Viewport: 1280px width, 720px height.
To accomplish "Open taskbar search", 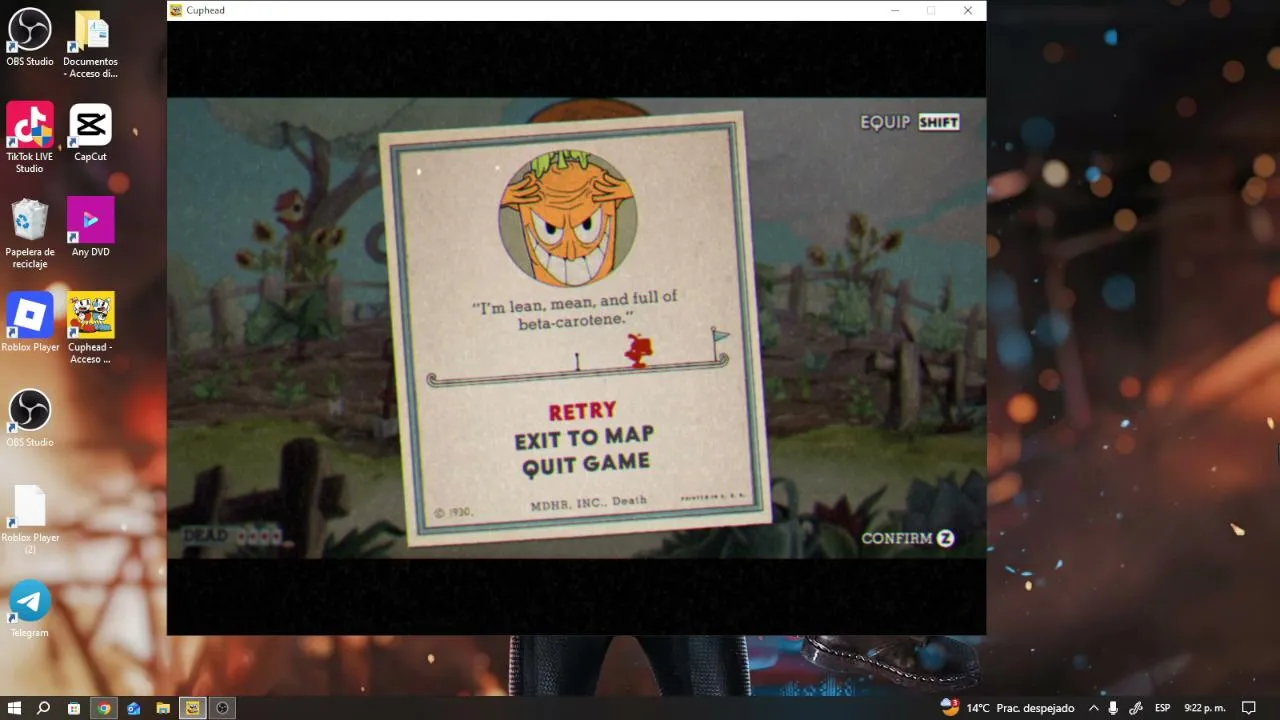I will click(44, 708).
